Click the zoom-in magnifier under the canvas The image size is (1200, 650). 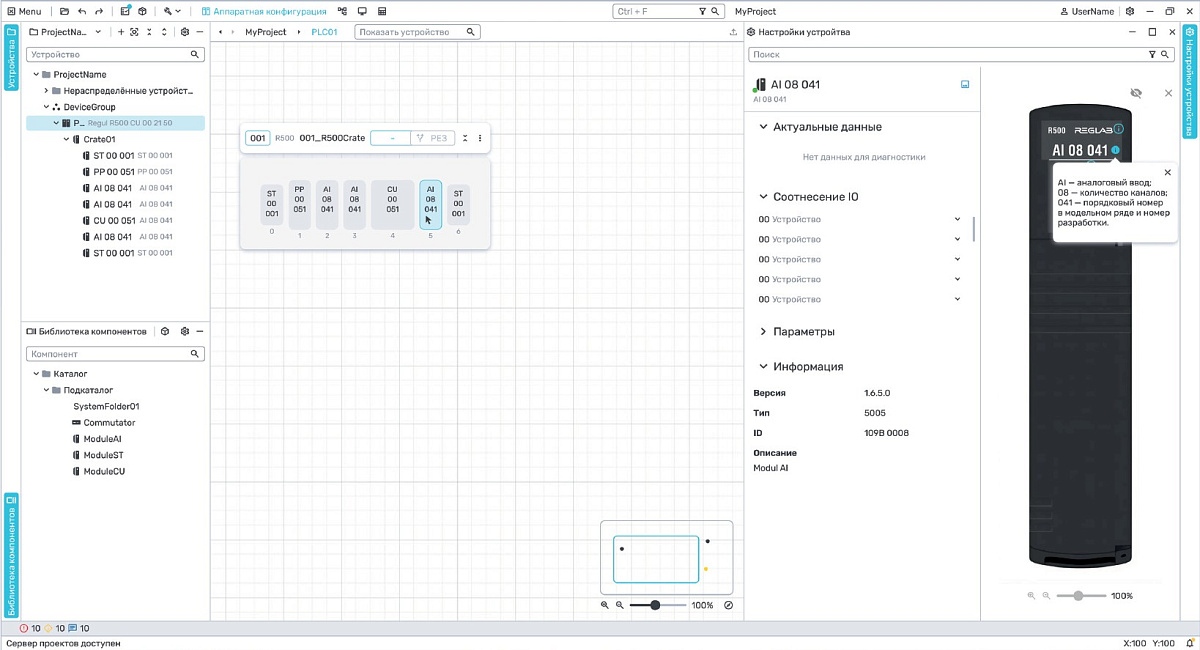click(x=605, y=605)
